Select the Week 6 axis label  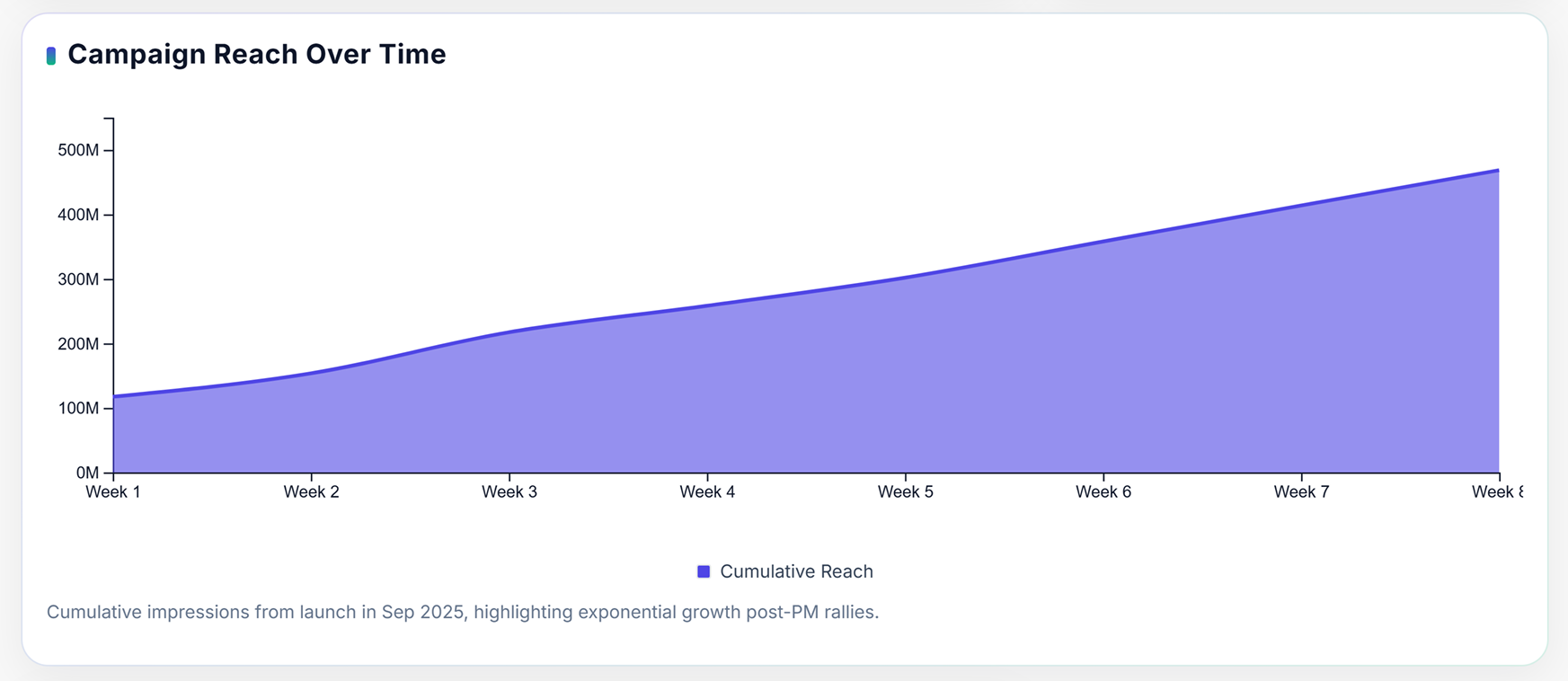click(x=1103, y=492)
